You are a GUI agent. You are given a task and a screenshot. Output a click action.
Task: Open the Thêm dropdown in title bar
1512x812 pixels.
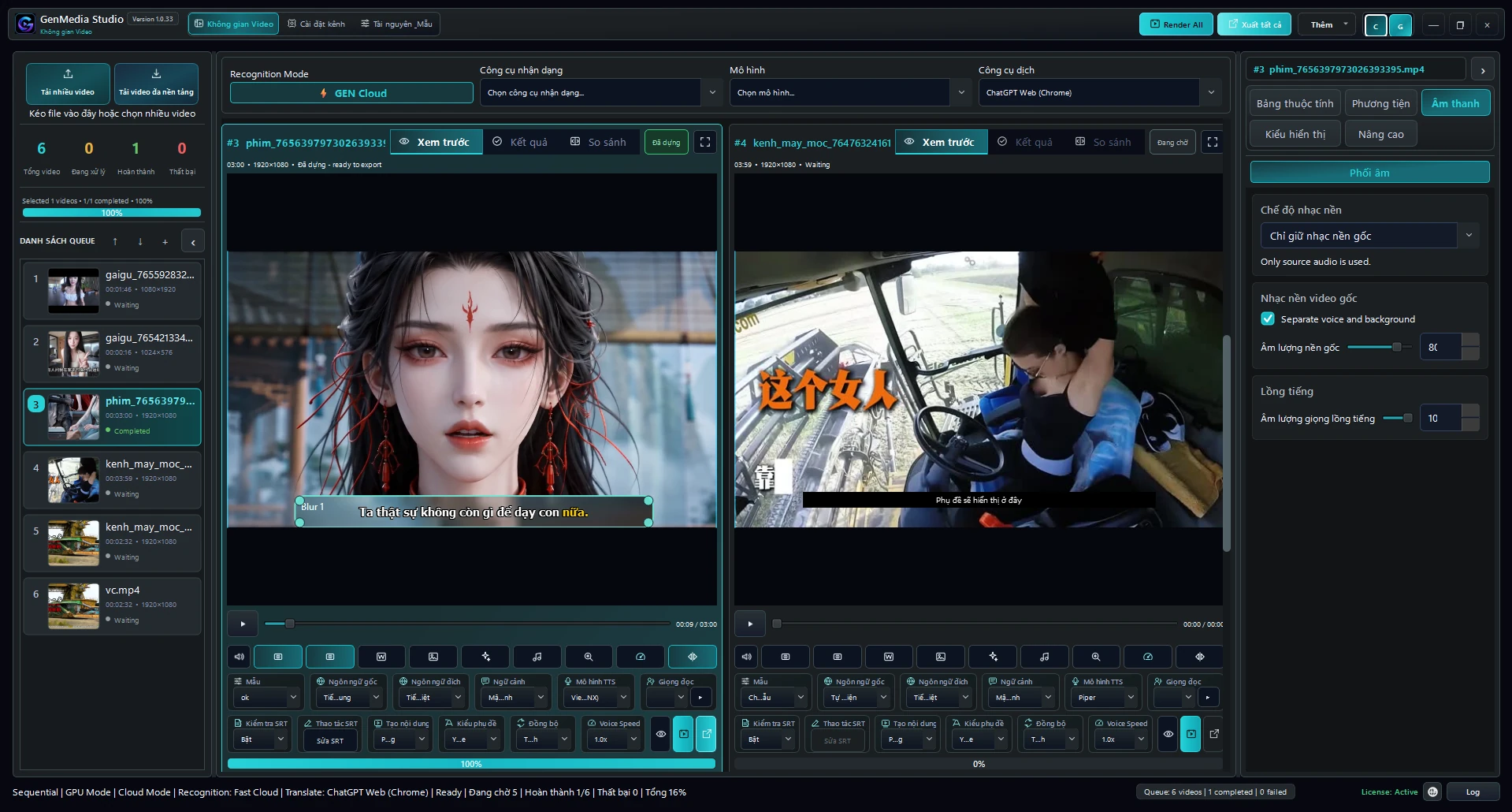pyautogui.click(x=1328, y=24)
